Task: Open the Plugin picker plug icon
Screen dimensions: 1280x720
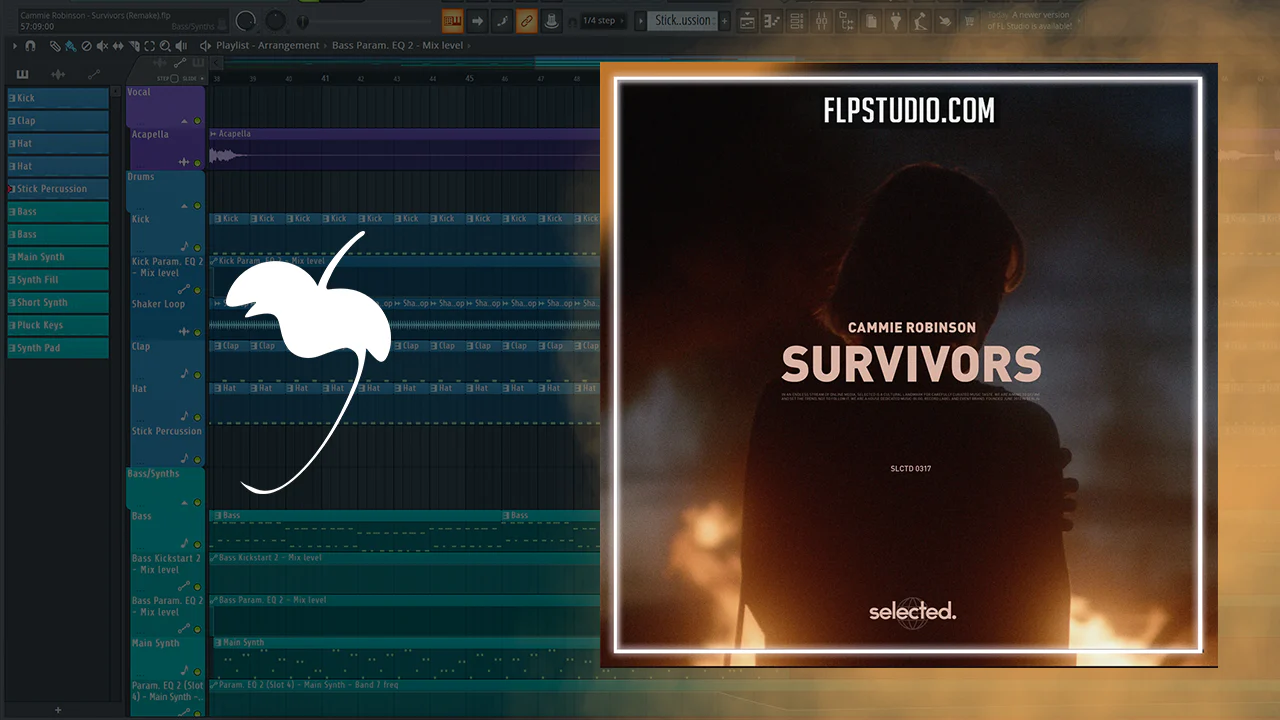Action: click(895, 20)
